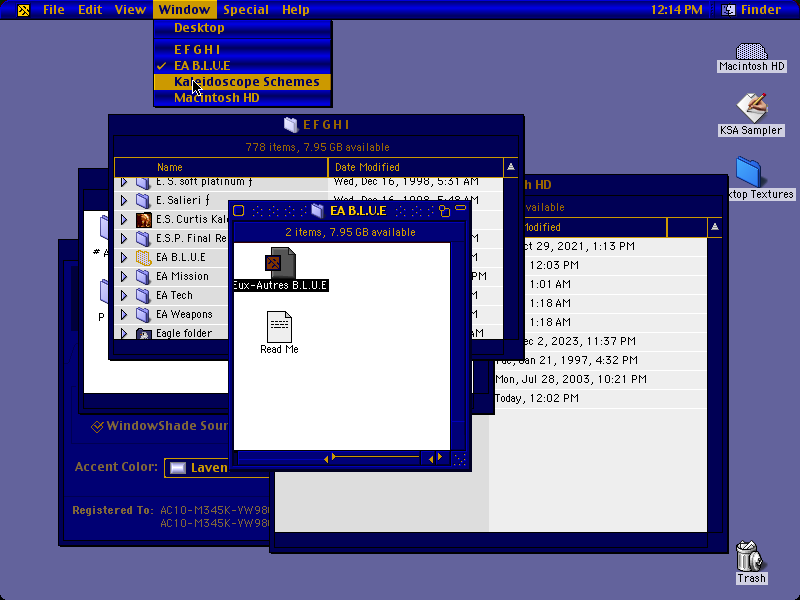800x600 pixels.
Task: Click the row showing 12:03 PM
Action: (x=615, y=265)
